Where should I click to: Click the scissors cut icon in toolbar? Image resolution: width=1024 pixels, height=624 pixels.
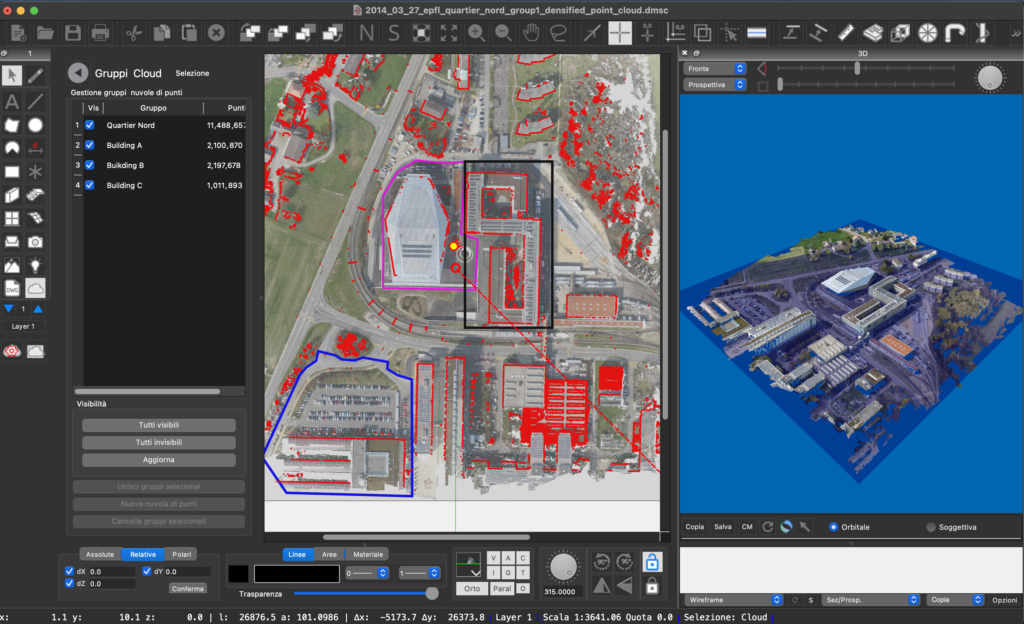(133, 33)
